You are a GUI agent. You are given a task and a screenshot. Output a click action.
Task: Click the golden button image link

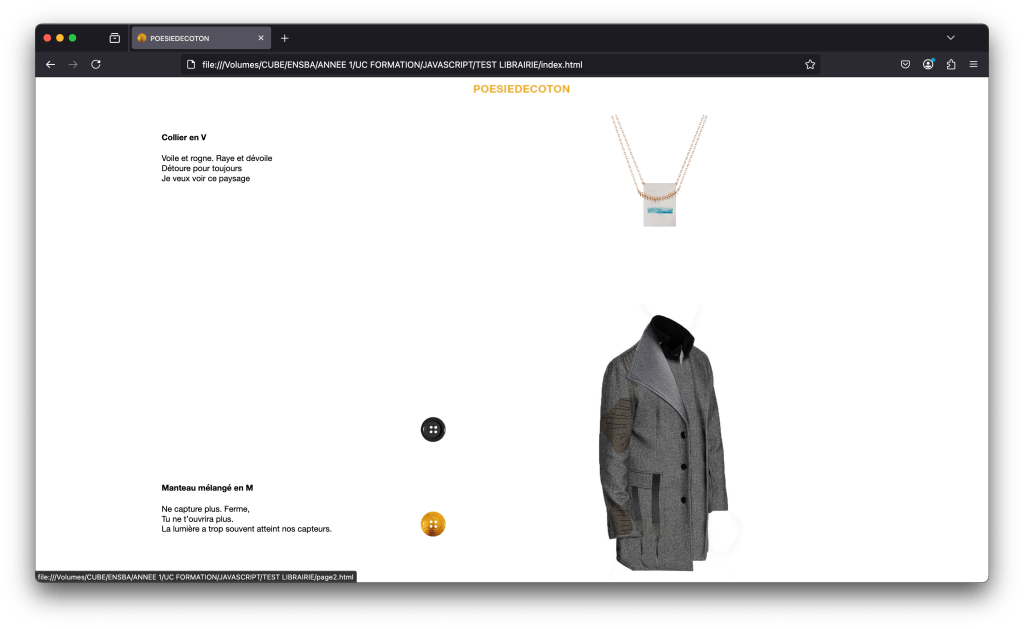[x=433, y=524]
